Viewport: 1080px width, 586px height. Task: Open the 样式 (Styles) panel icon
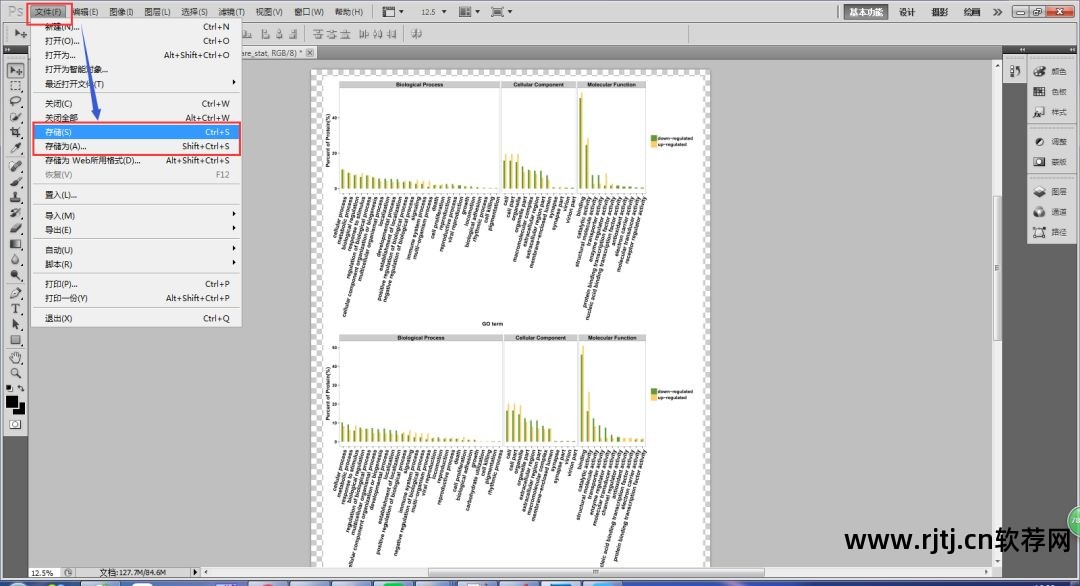click(1050, 112)
